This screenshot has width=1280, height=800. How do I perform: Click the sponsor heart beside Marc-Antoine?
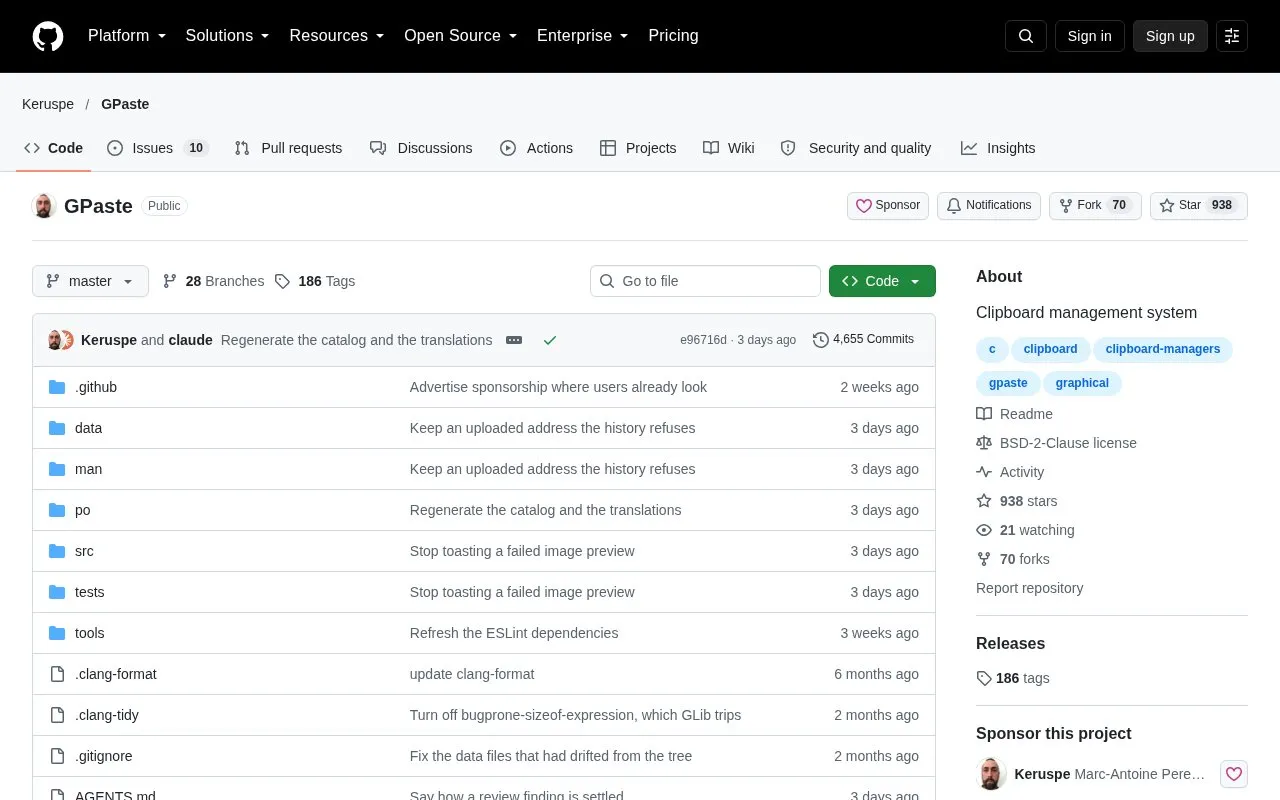tap(1234, 774)
